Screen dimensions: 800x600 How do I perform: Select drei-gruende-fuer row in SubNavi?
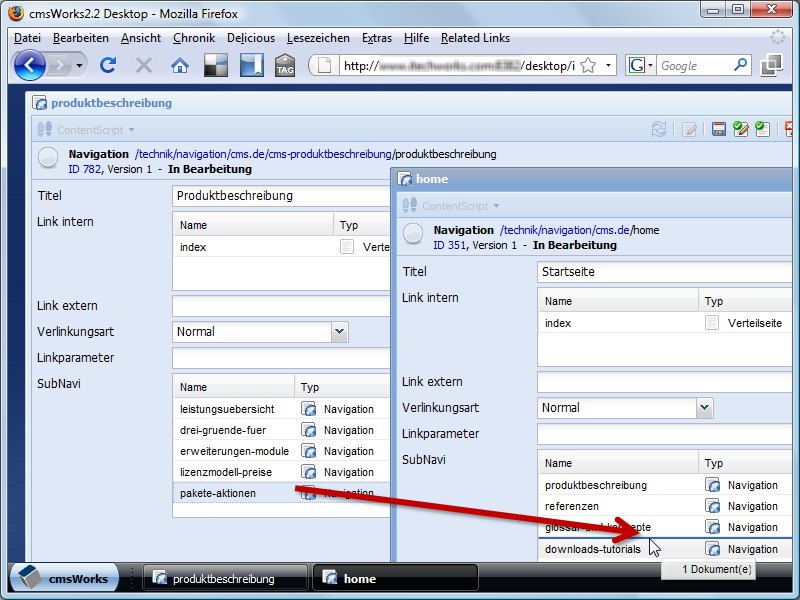(x=282, y=430)
